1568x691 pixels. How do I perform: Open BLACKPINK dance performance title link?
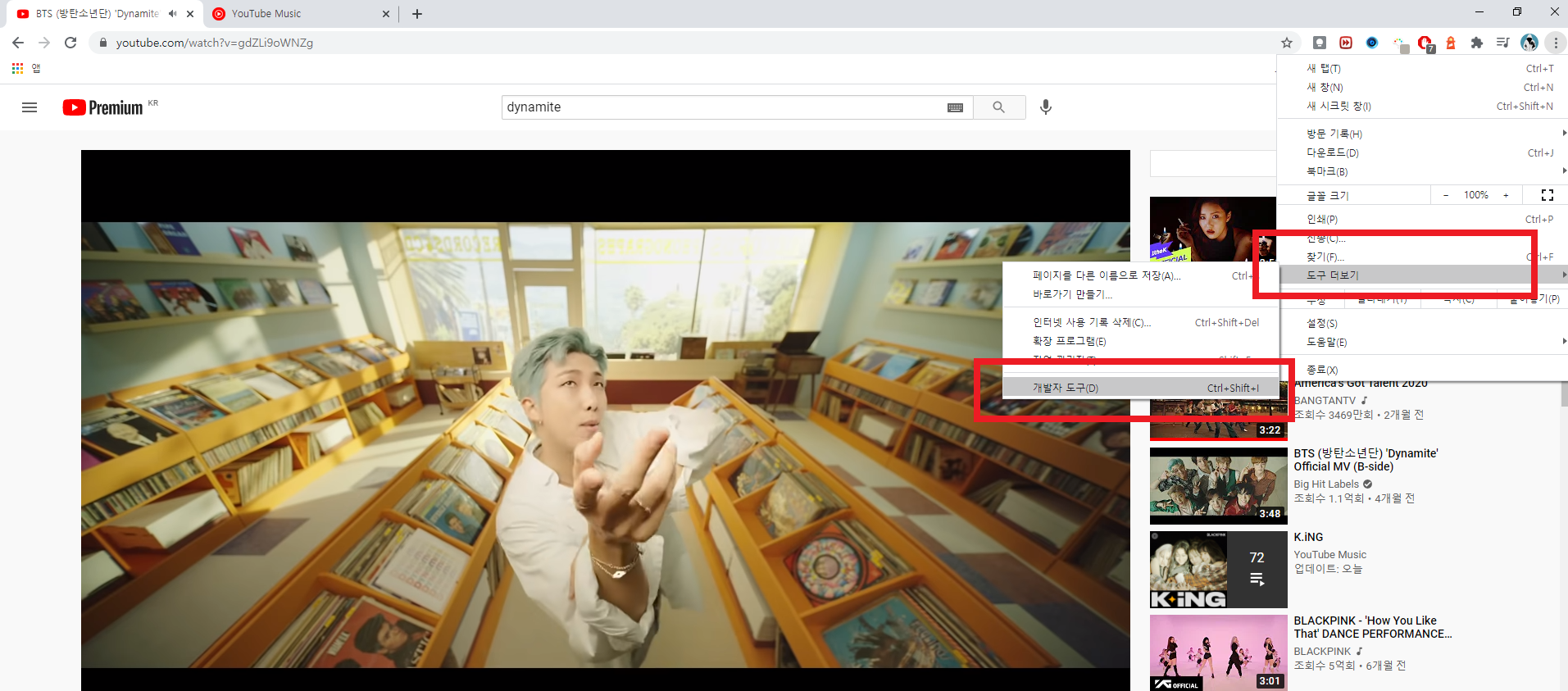click(1373, 627)
